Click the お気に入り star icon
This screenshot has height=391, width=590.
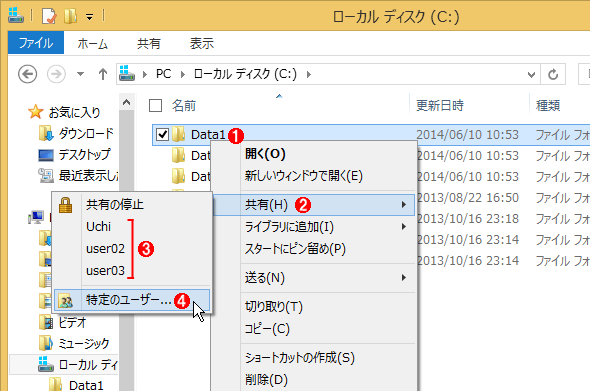pyautogui.click(x=35, y=112)
